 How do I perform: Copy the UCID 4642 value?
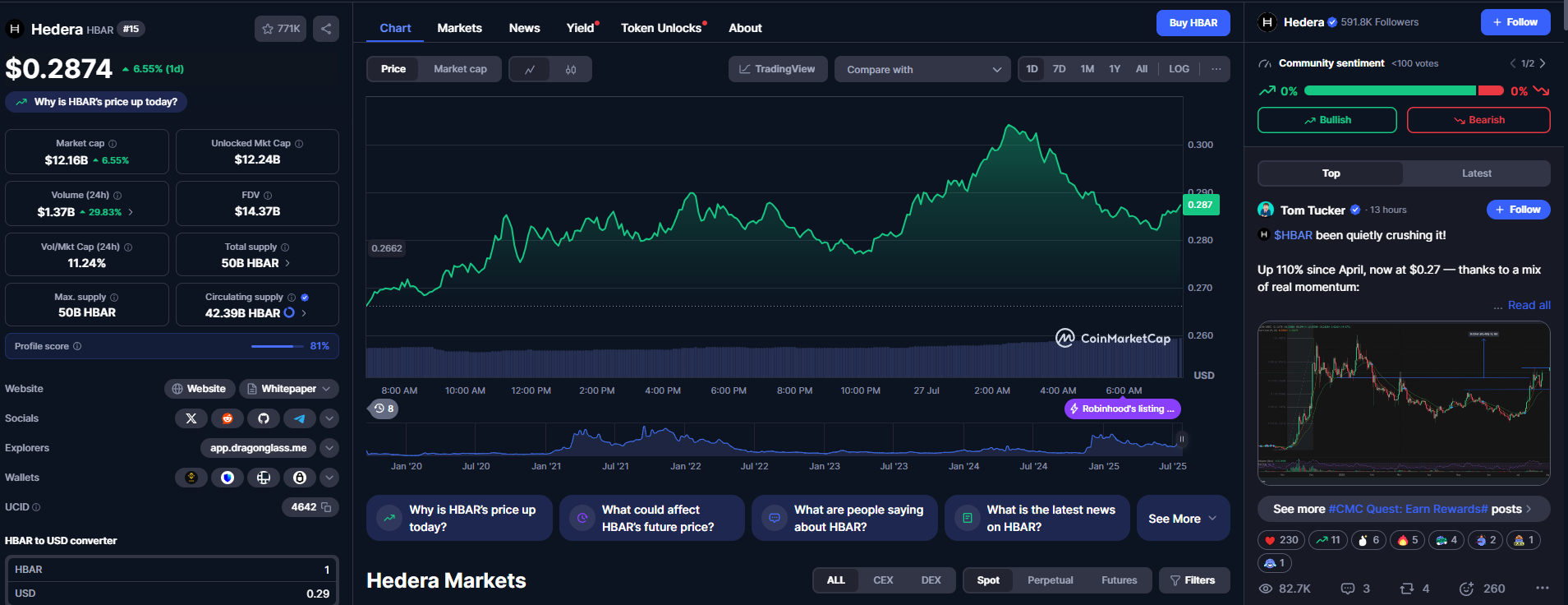pyautogui.click(x=326, y=507)
